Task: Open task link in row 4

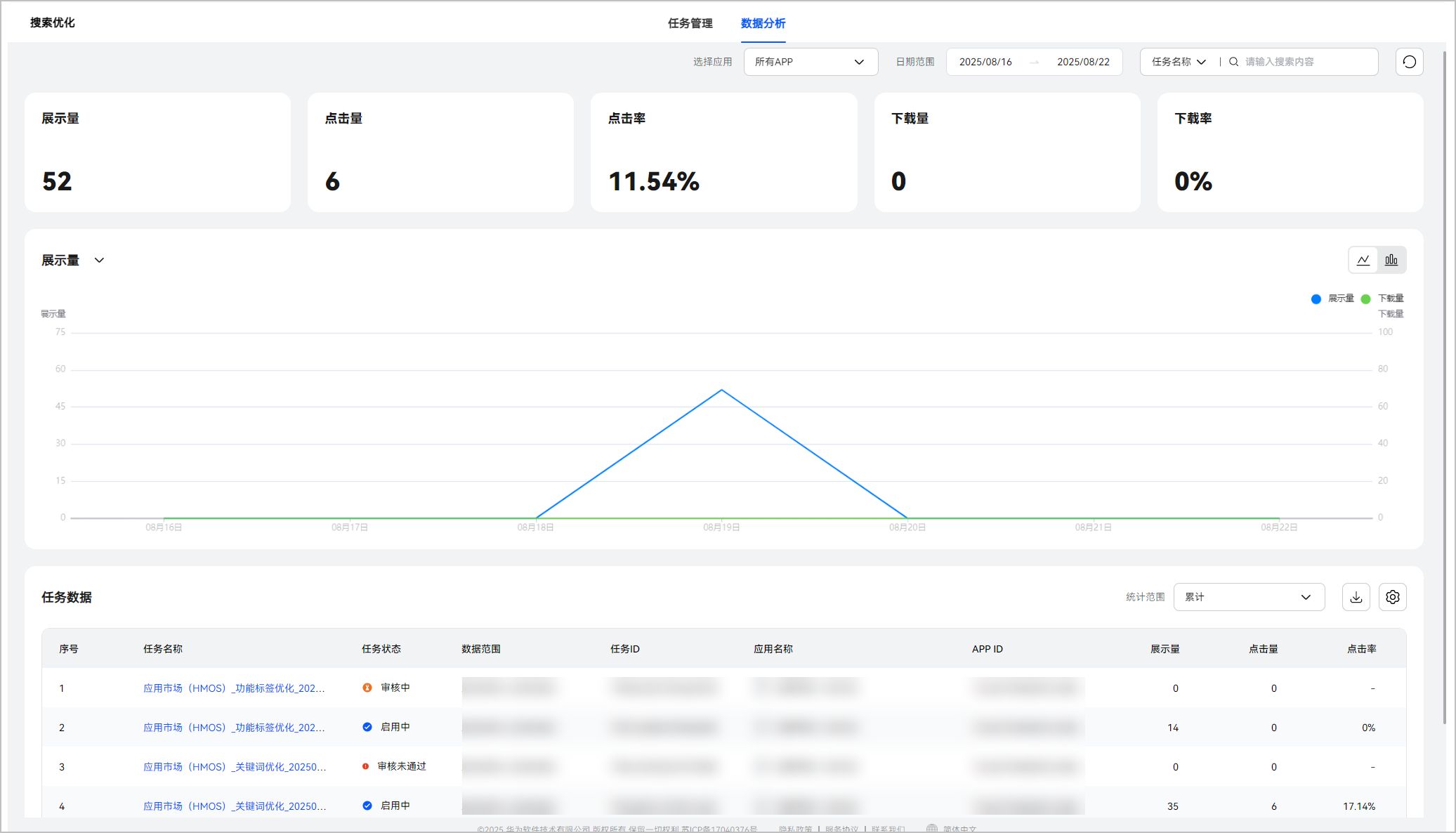Action: pyautogui.click(x=235, y=806)
